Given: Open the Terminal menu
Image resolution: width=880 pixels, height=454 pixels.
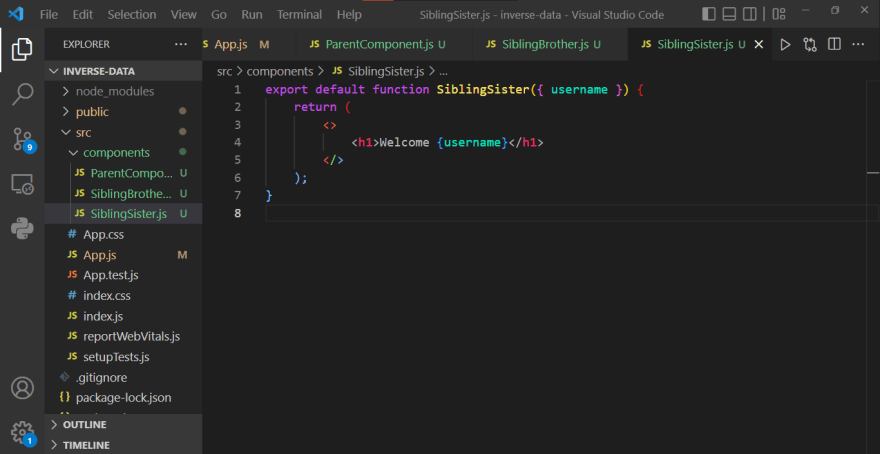Looking at the screenshot, I should (300, 15).
